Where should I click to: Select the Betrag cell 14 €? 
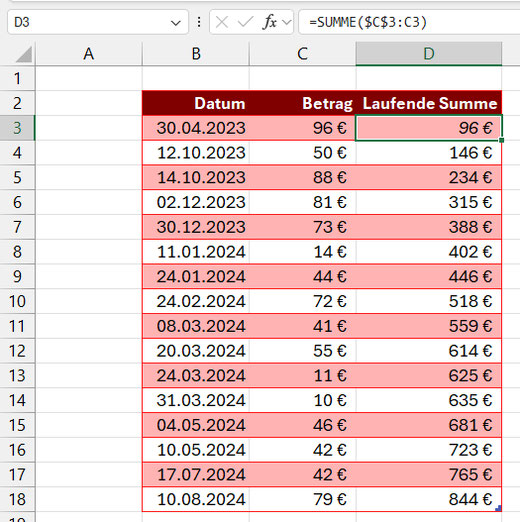(302, 252)
